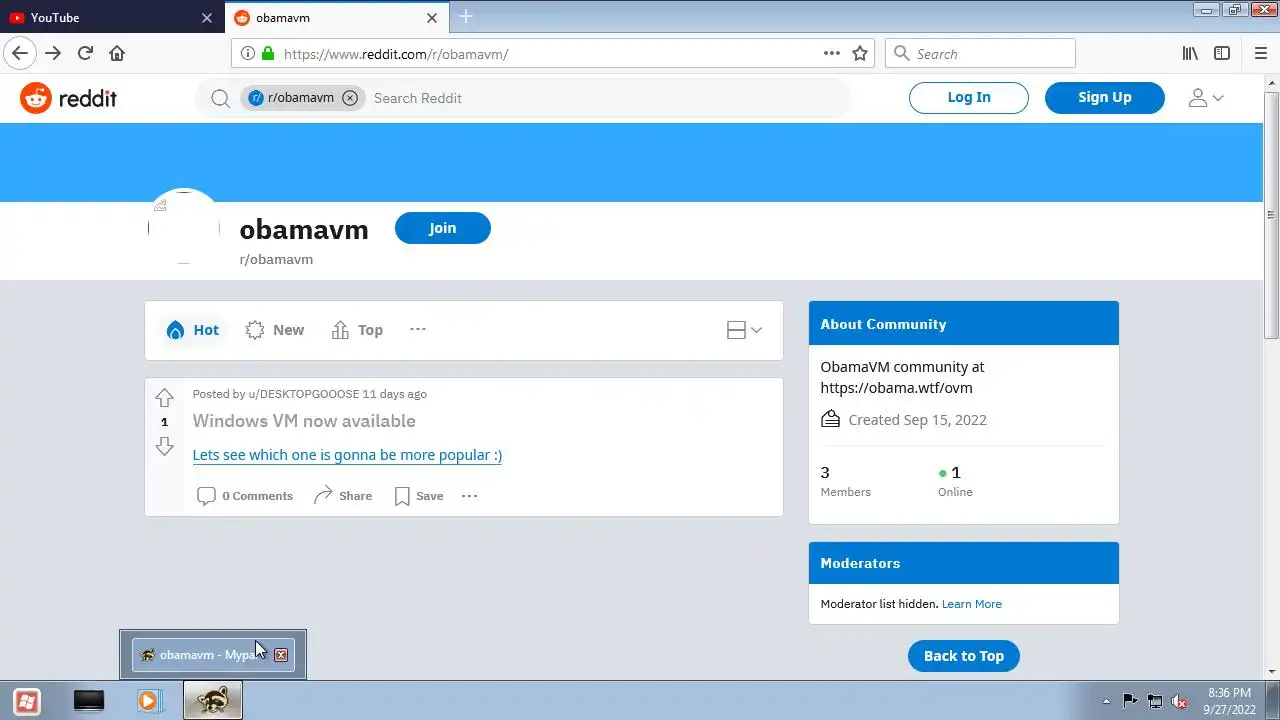Toggle the browser sidebar view
The height and width of the screenshot is (720, 1280).
click(x=1222, y=54)
